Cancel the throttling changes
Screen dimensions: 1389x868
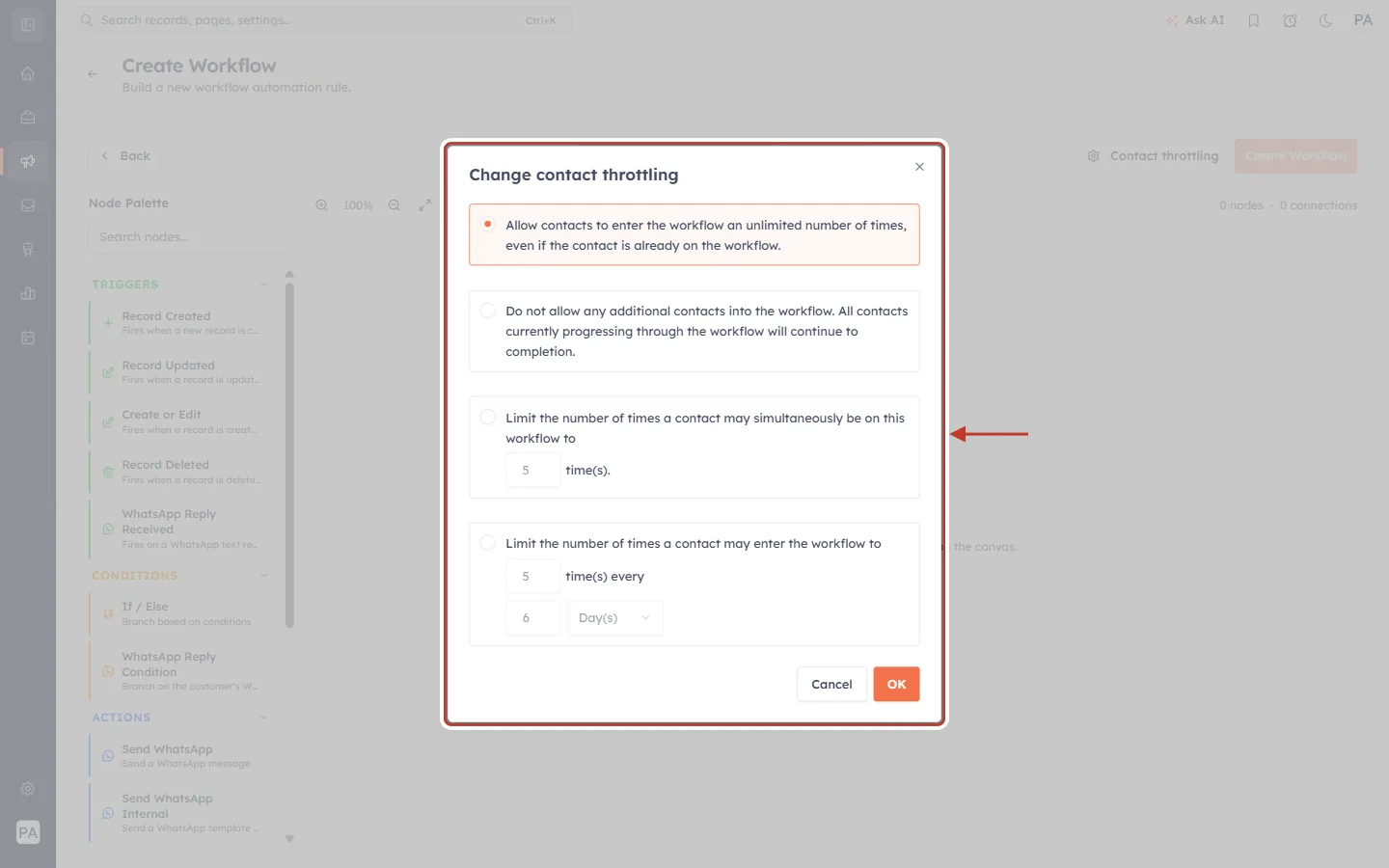tap(831, 684)
